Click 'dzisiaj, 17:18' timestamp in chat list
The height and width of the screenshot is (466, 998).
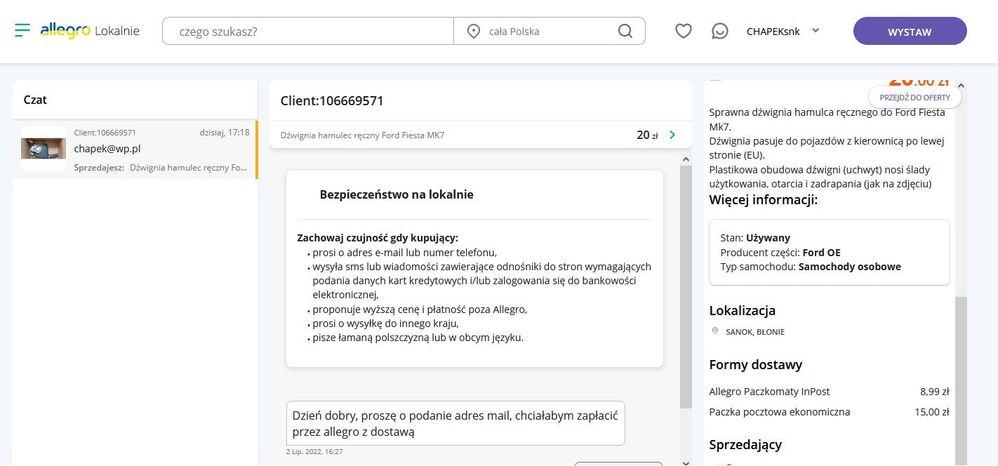pos(224,132)
